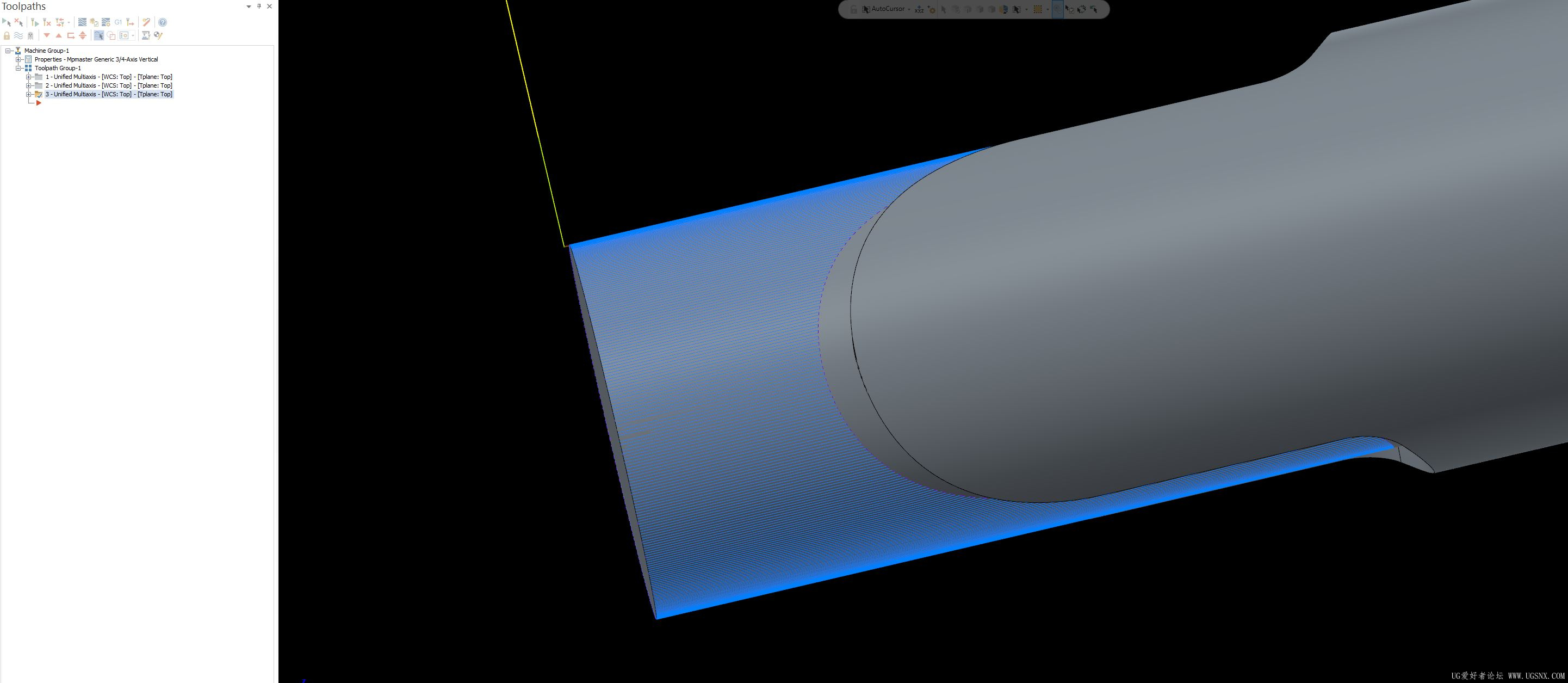Image resolution: width=1568 pixels, height=683 pixels.
Task: Click the machine-over-terrain icon by display options
Action: (x=145, y=35)
